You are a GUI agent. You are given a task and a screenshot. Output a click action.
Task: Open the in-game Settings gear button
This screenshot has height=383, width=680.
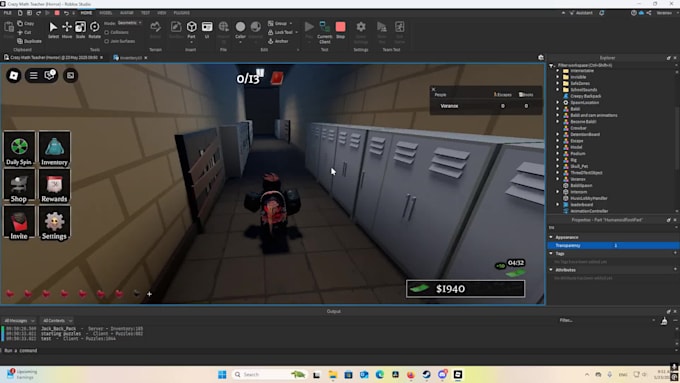54,223
